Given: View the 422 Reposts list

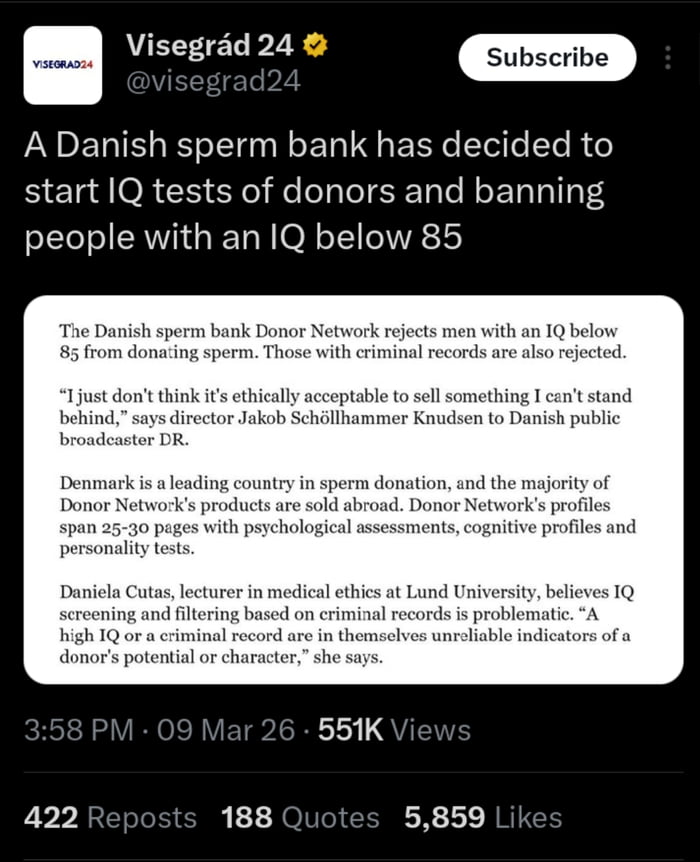Looking at the screenshot, I should pyautogui.click(x=110, y=817).
